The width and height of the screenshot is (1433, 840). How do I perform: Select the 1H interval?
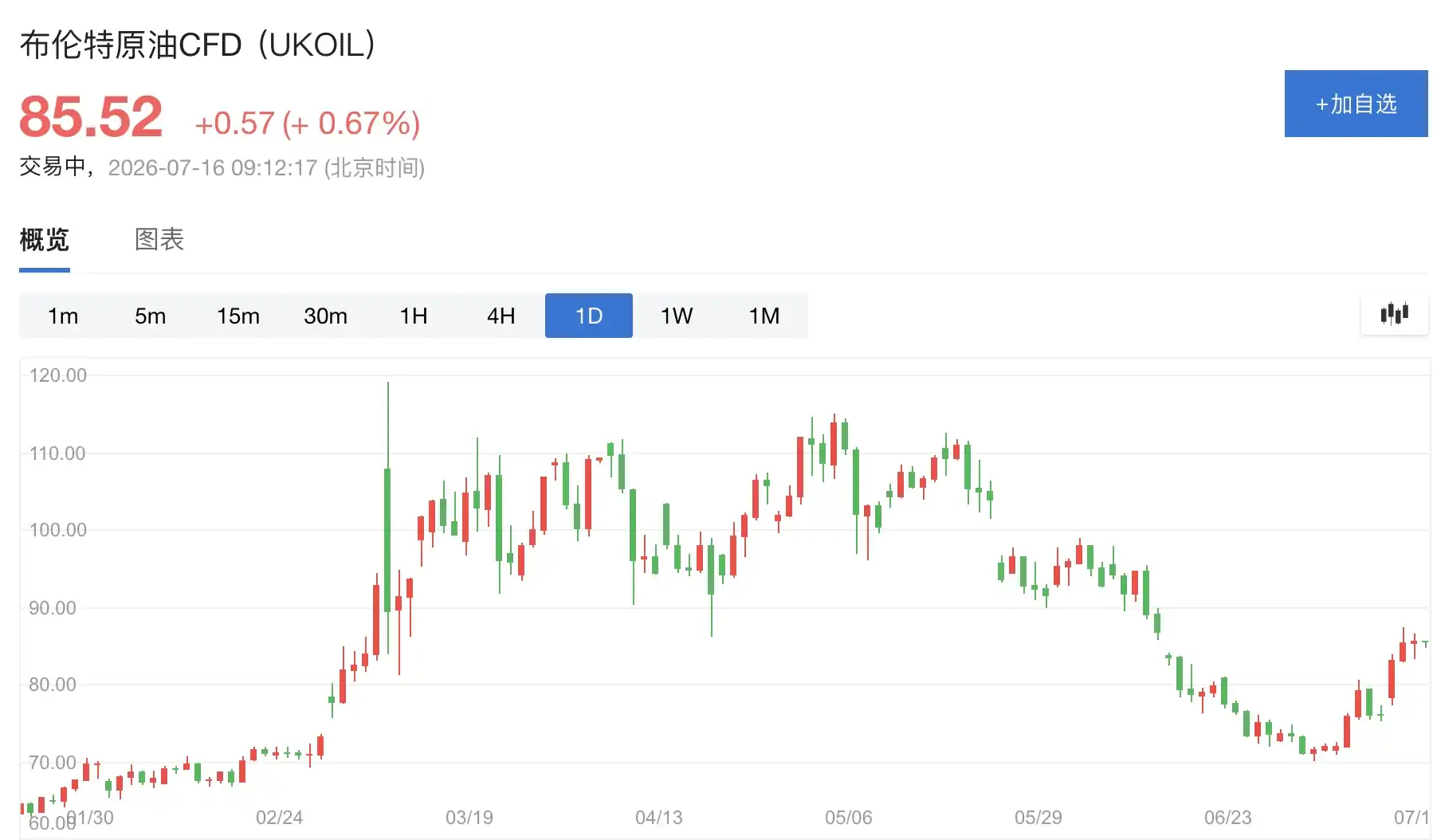[414, 316]
